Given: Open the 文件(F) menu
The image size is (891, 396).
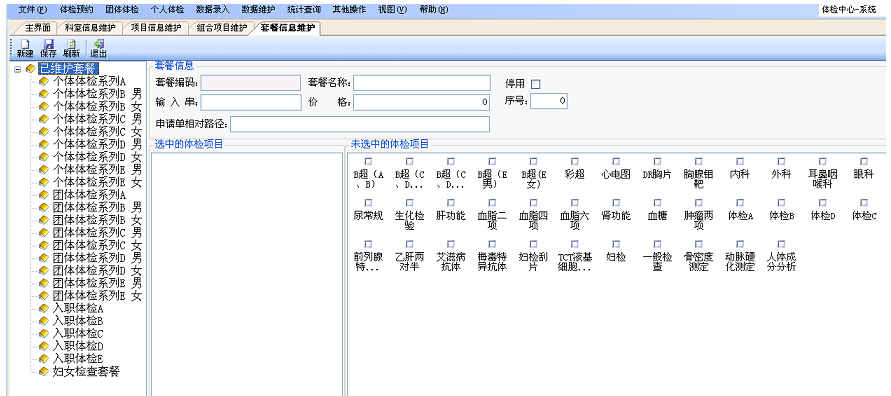Looking at the screenshot, I should (x=33, y=10).
